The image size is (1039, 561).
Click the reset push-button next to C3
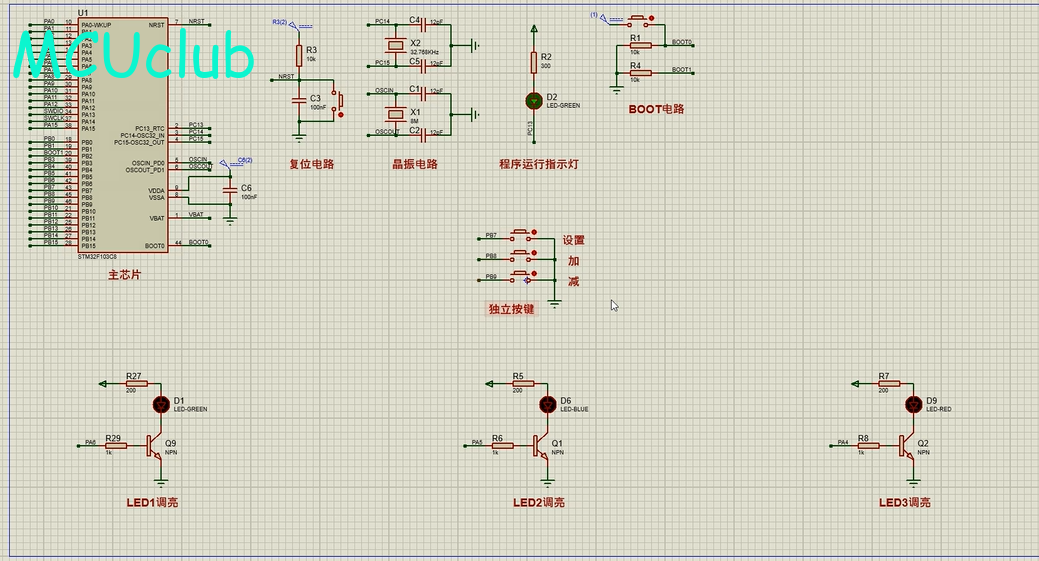pyautogui.click(x=338, y=102)
